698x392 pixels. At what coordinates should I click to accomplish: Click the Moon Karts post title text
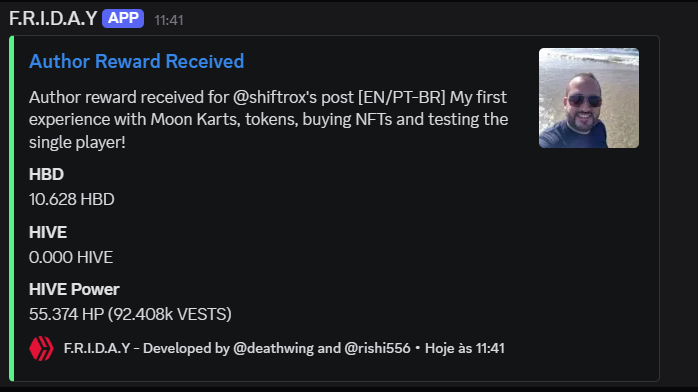(268, 120)
